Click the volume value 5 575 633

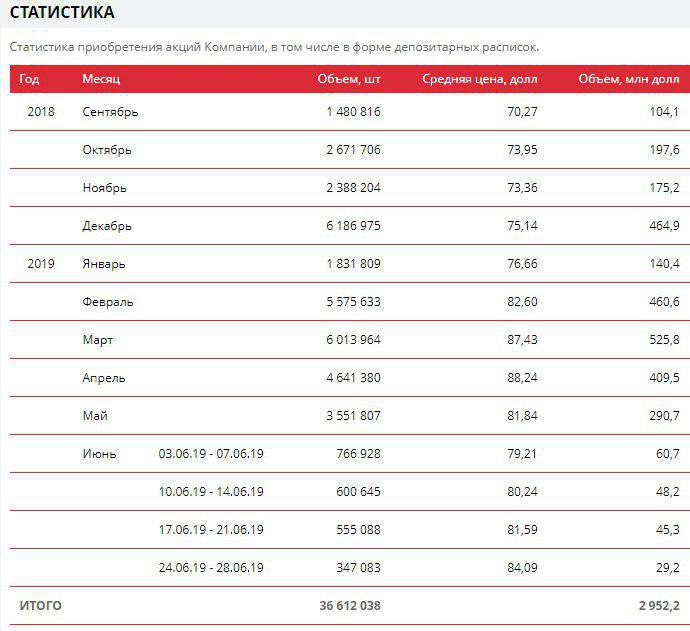coord(354,302)
